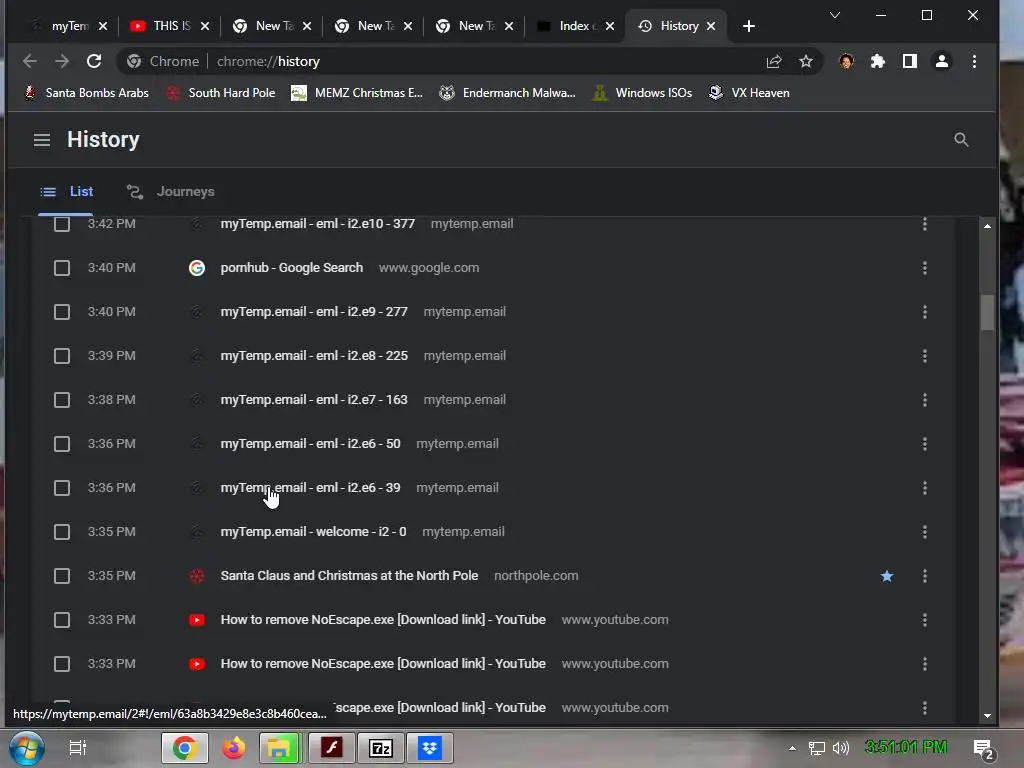Open 7-Zip from the taskbar

tap(381, 748)
